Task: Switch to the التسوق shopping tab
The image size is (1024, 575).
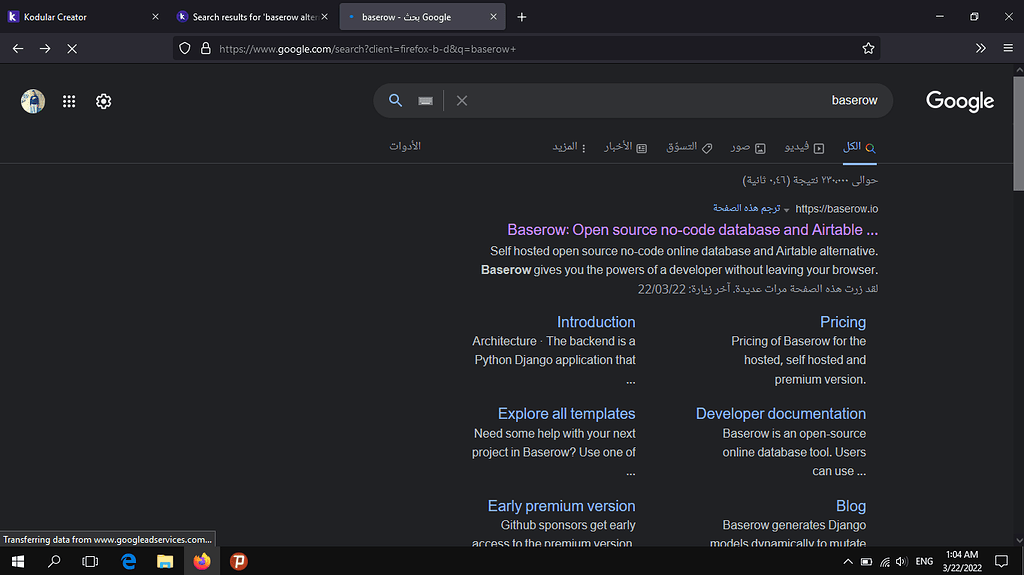Action: 689,147
